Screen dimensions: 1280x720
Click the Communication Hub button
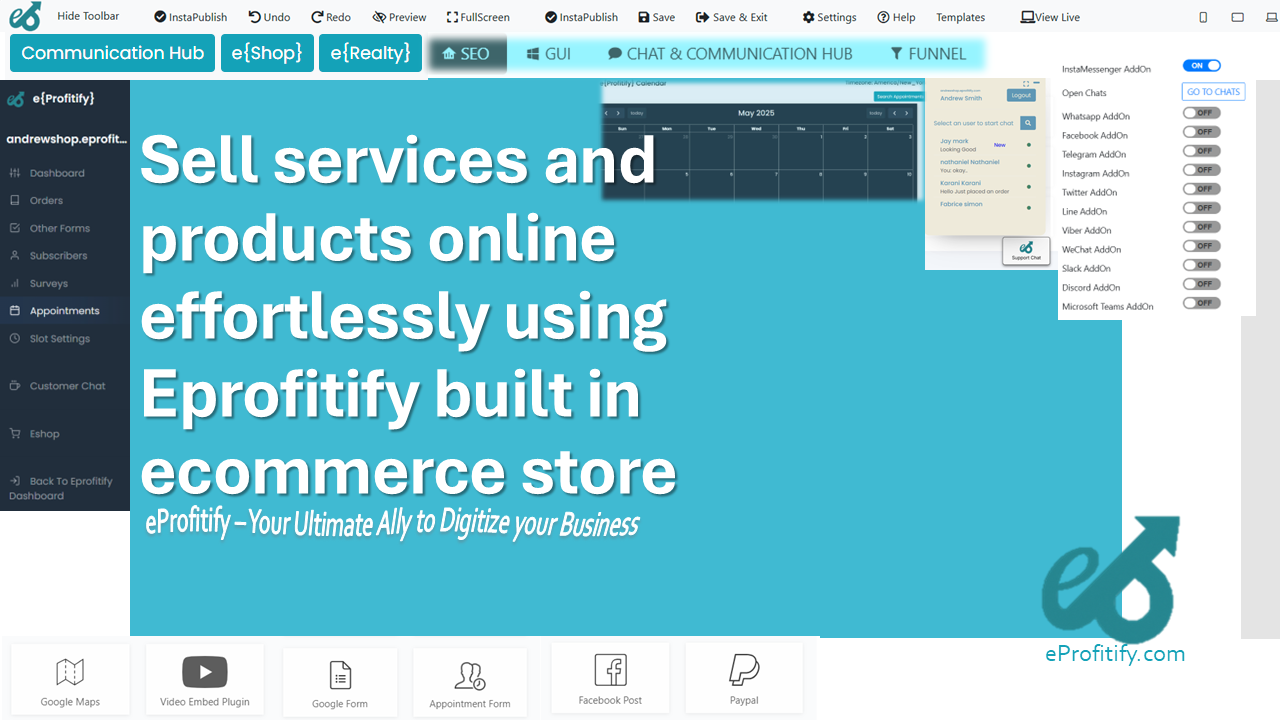coord(113,53)
